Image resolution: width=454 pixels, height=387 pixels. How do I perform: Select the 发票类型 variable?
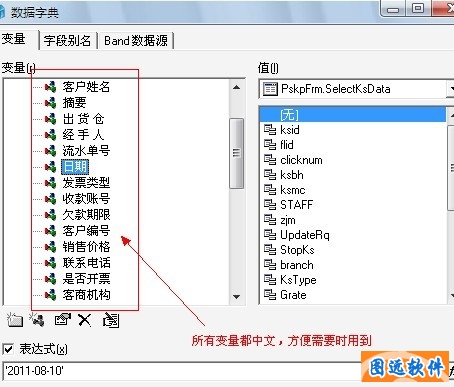[x=86, y=183]
